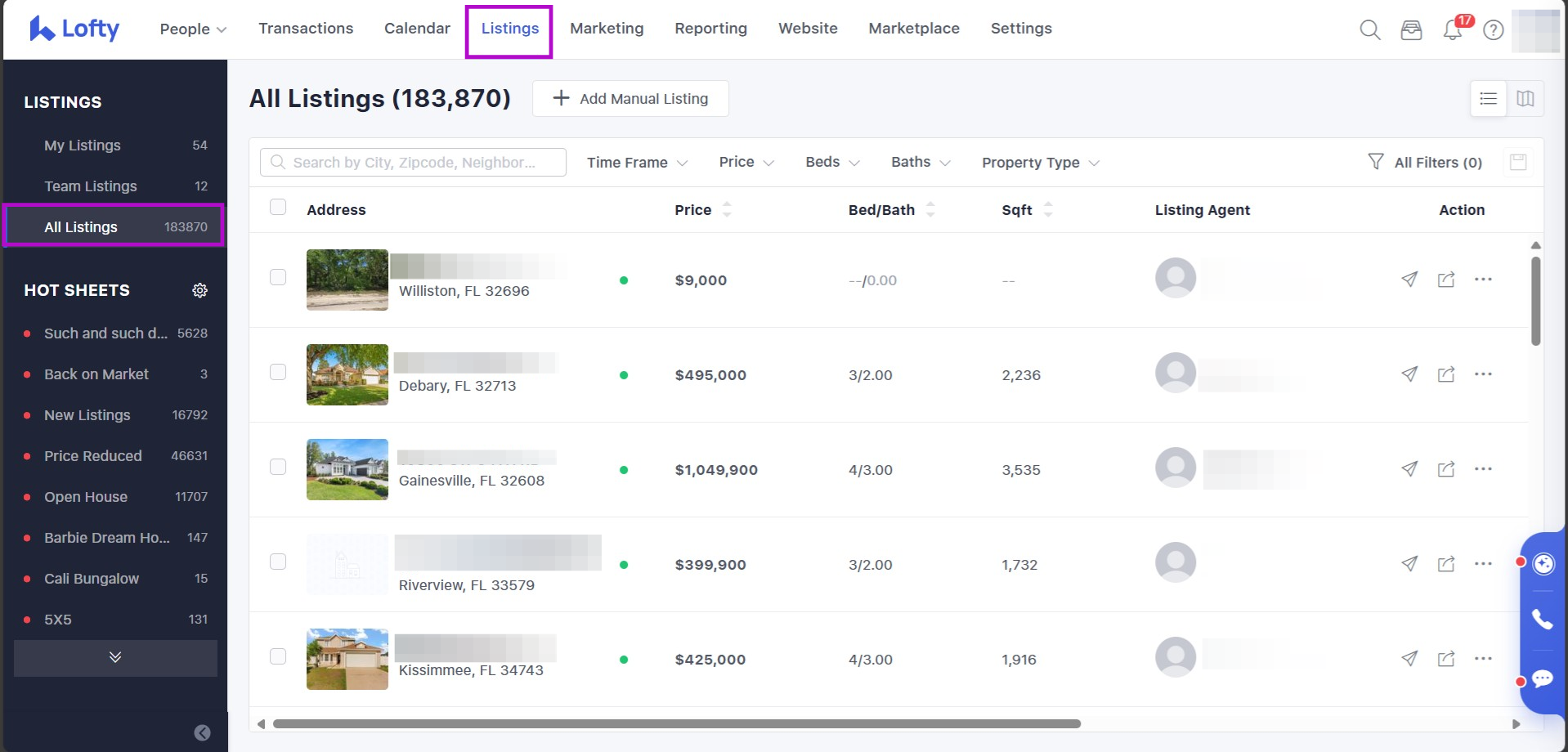Image resolution: width=1568 pixels, height=752 pixels.
Task: Check the Williston listing checkbox
Action: point(278,277)
